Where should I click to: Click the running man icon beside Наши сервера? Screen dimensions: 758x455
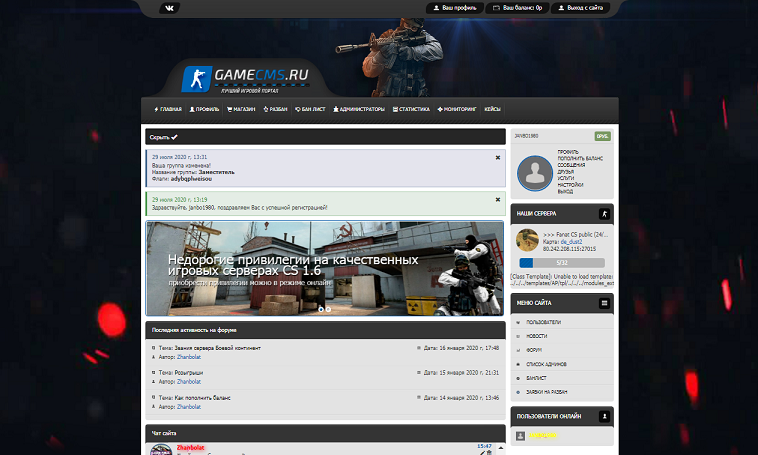603,214
